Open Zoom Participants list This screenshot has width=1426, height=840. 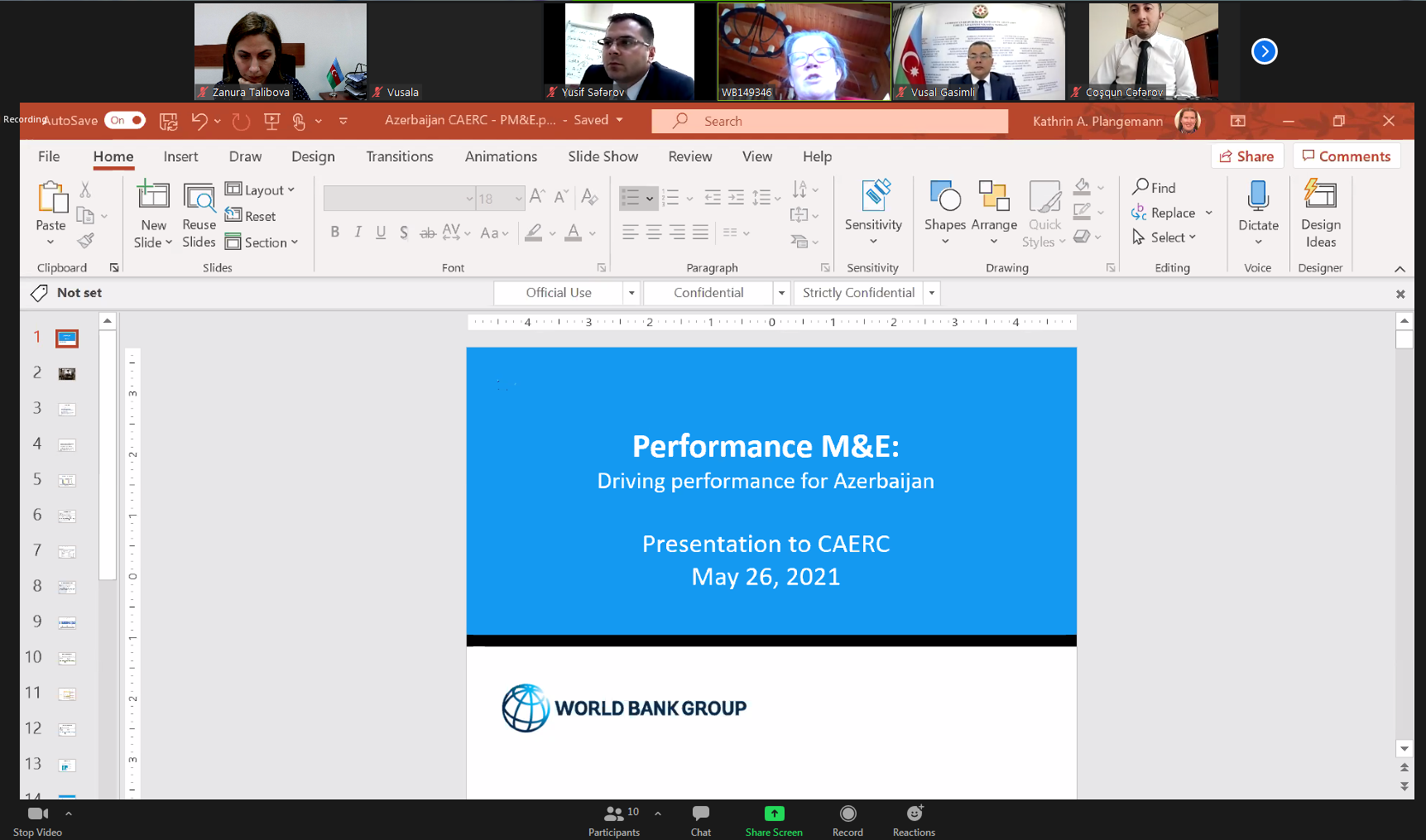(614, 820)
